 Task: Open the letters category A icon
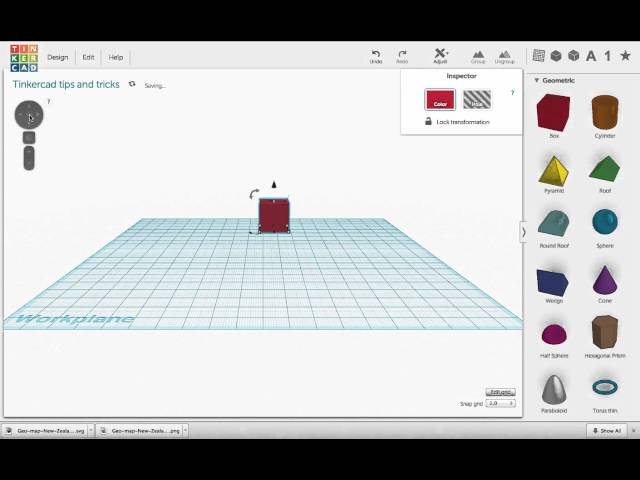coord(591,56)
